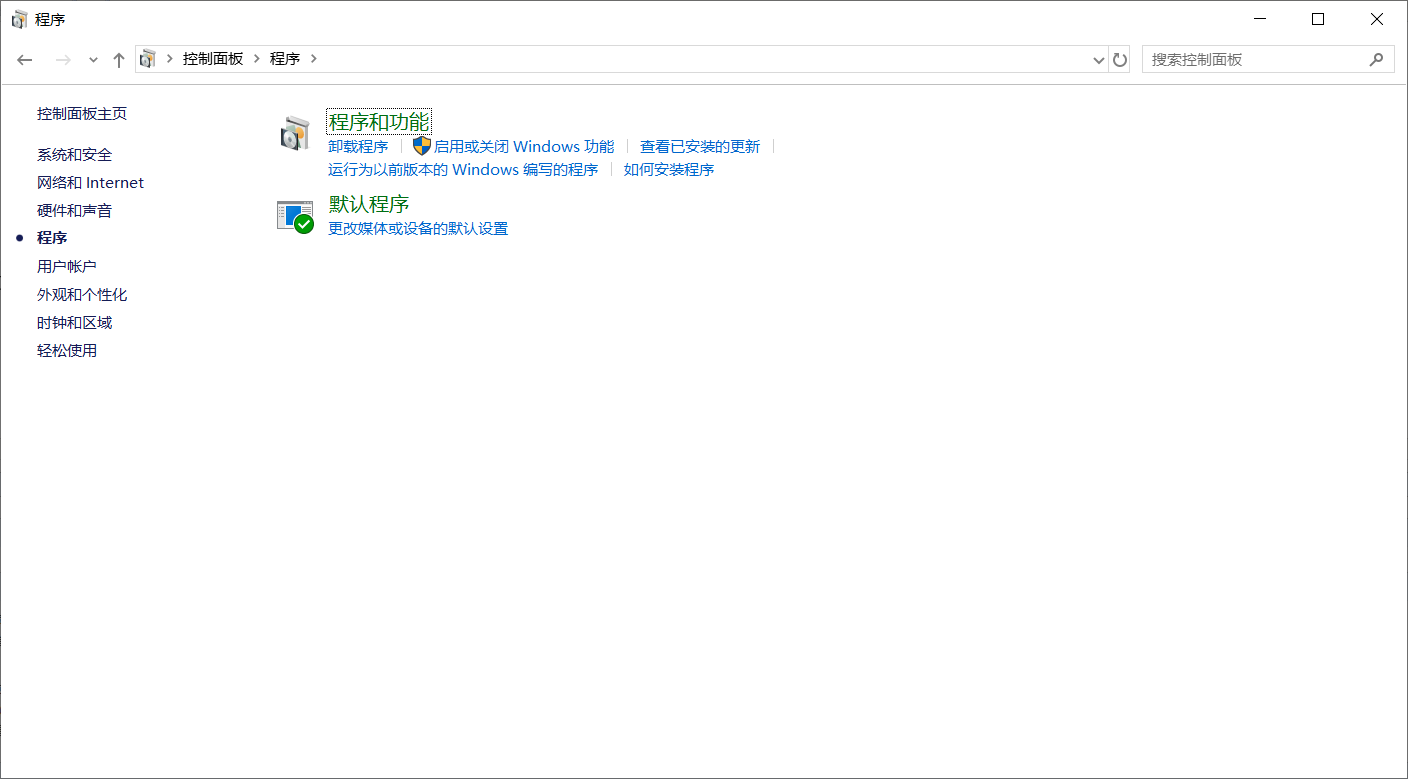Open 时钟和区域 category in sidebar
Screen dimensions: 1408x779
75,322
